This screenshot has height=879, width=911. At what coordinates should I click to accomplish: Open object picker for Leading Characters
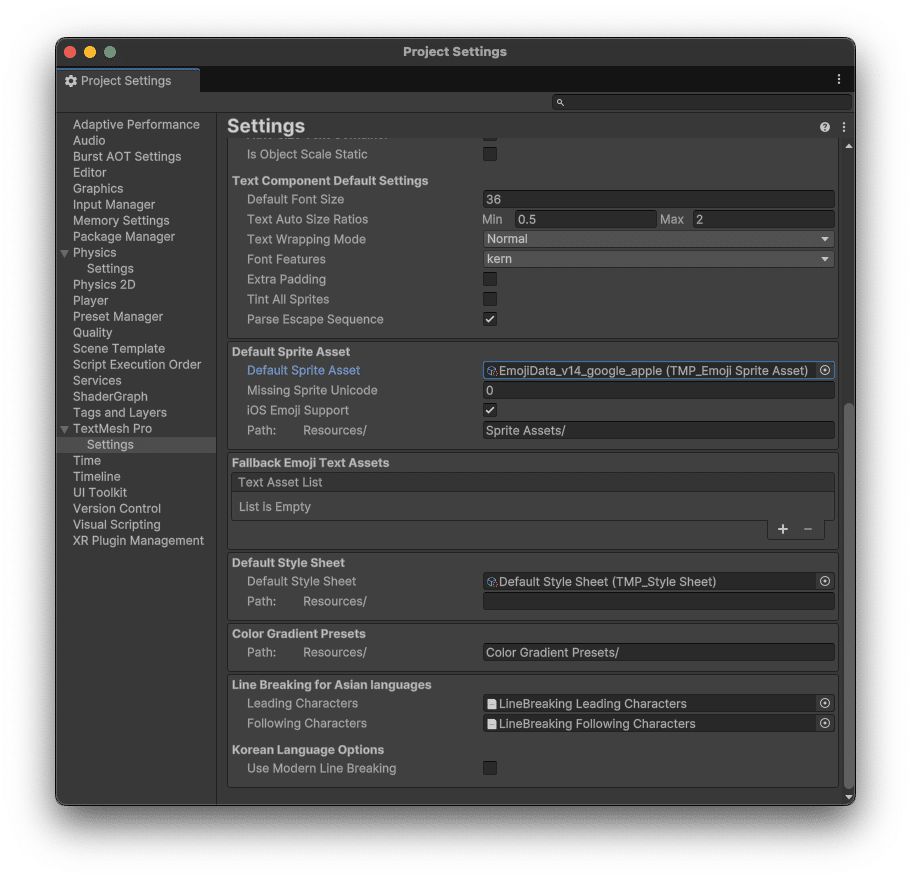824,703
